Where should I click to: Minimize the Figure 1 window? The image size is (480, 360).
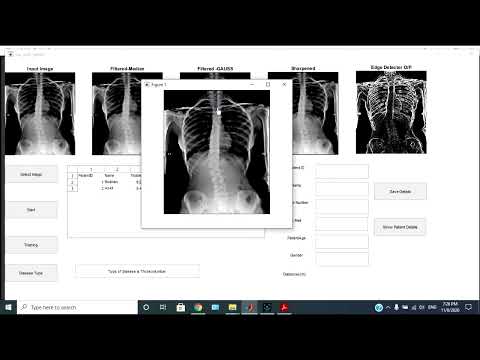[252, 85]
